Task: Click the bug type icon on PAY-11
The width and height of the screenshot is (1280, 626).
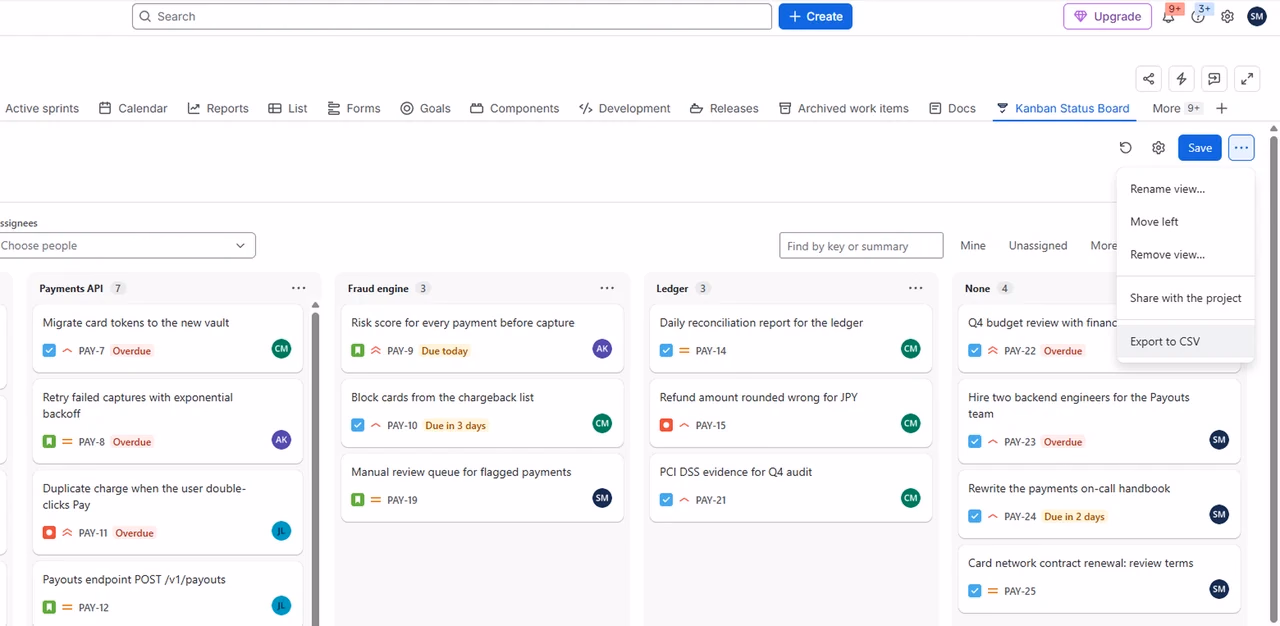Action: coord(49,533)
